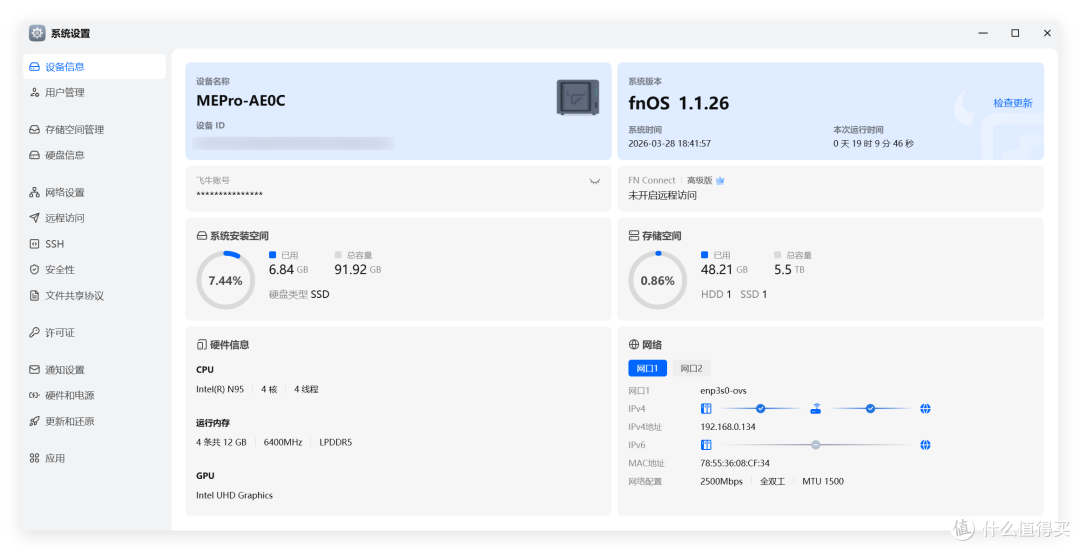Click the 许可证 key icon
The image size is (1080, 551).
click(34, 333)
